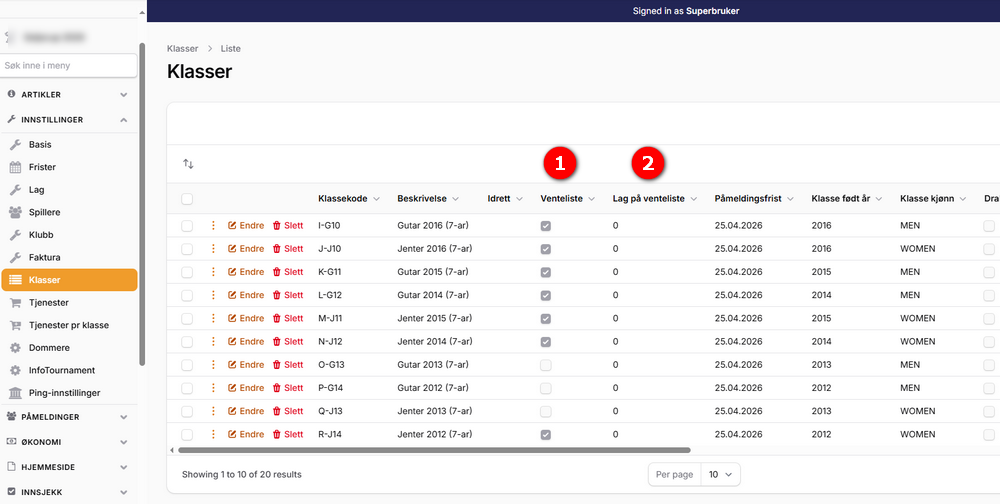Toggle Venteliste checkbox for O-G13 row

545,365
